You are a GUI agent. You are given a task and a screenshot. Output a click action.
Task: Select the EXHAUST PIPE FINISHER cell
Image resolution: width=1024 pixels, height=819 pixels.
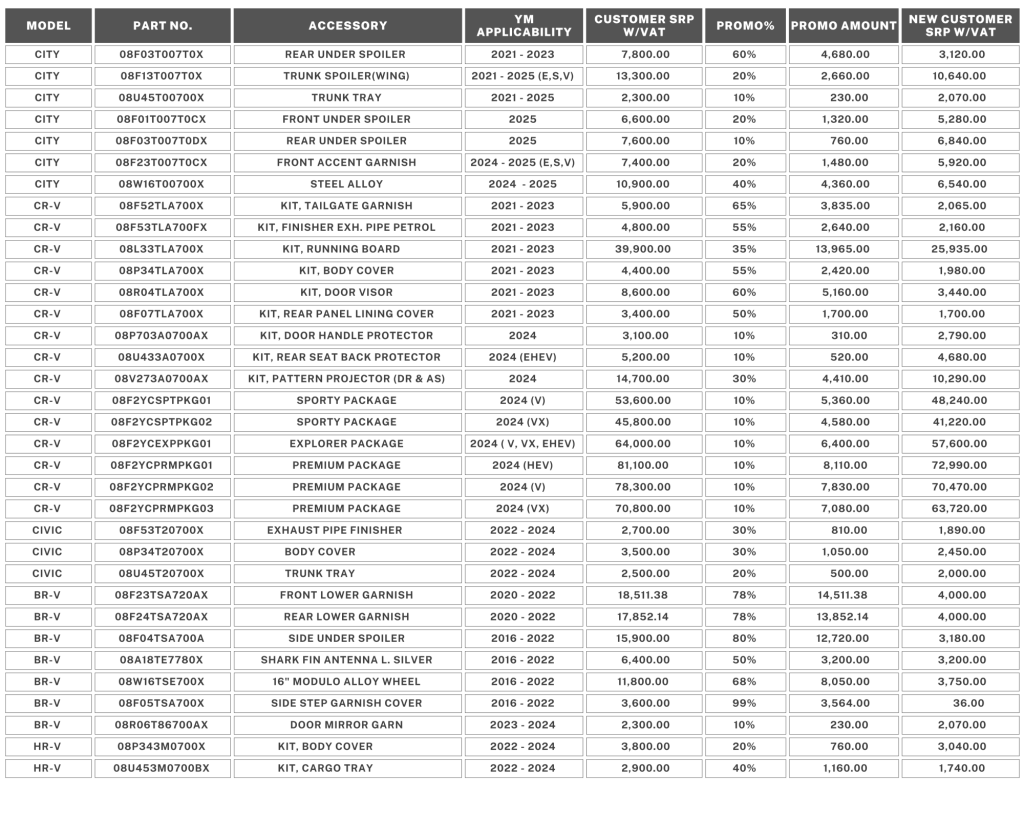[x=347, y=530]
